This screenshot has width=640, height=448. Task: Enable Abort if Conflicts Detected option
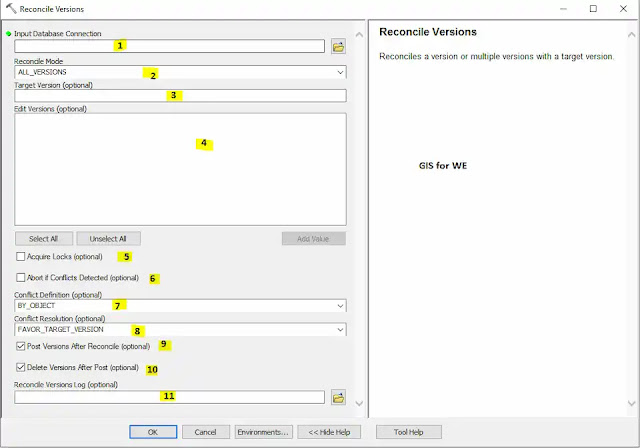pos(20,277)
